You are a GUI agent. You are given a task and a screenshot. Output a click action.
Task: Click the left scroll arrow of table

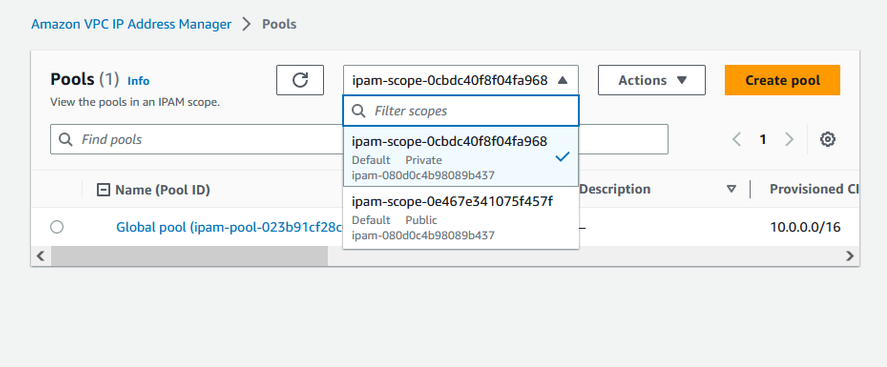coord(40,256)
